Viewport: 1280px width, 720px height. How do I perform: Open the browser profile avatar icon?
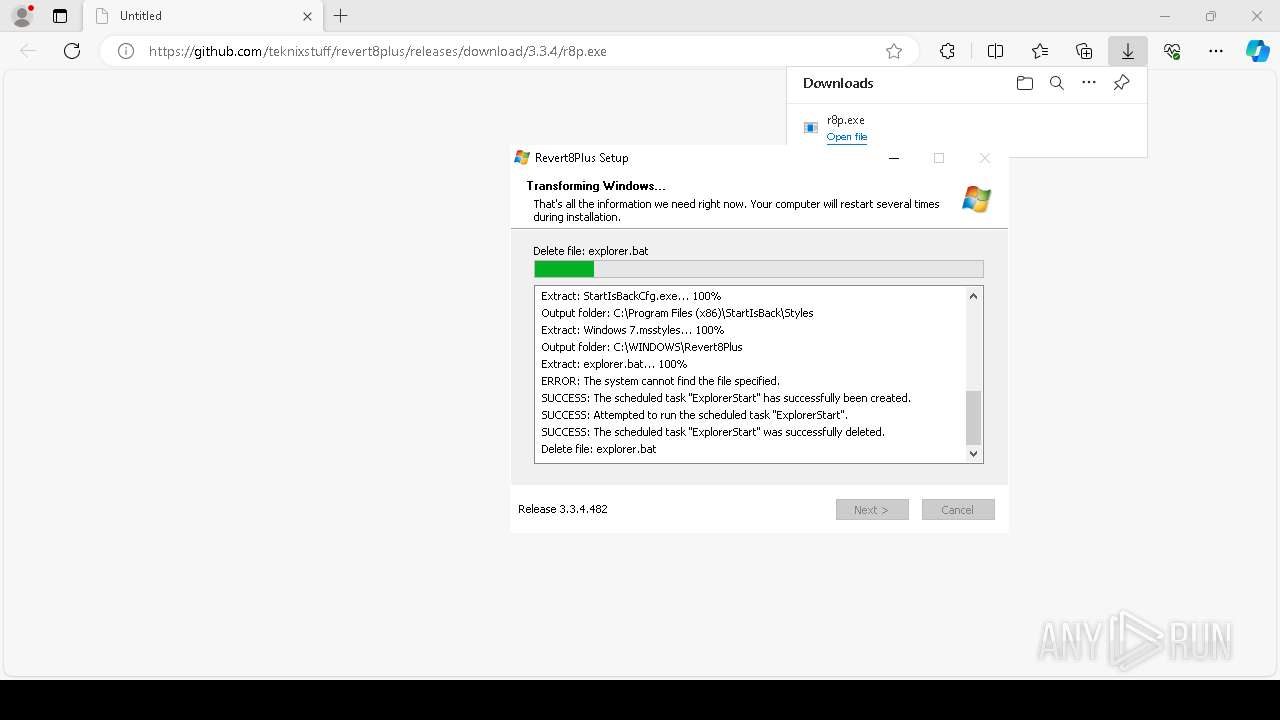[22, 16]
